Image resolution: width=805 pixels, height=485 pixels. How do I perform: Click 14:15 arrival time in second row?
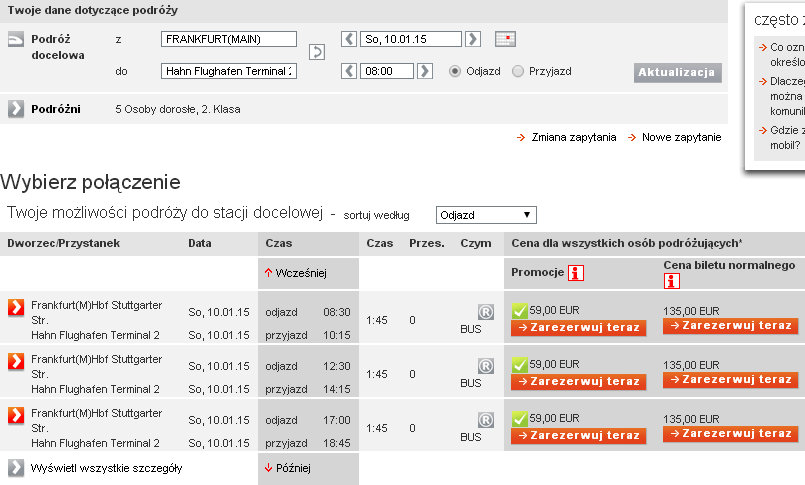point(337,389)
